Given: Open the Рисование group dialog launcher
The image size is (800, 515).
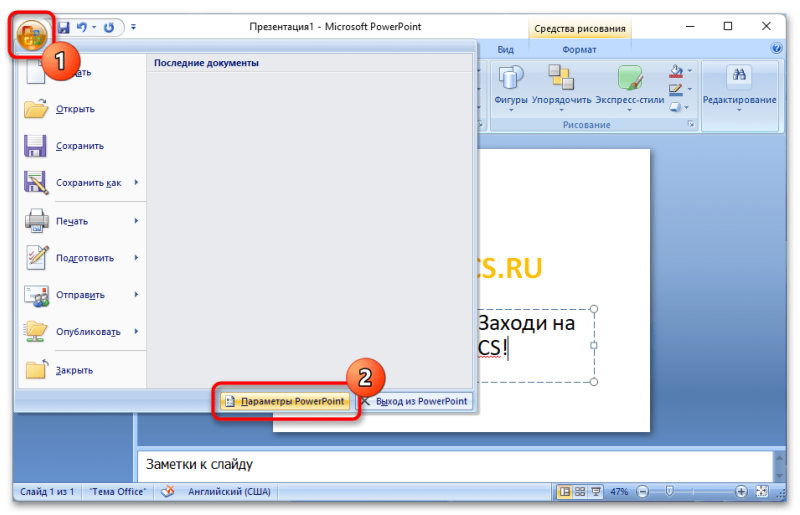Looking at the screenshot, I should [691, 125].
